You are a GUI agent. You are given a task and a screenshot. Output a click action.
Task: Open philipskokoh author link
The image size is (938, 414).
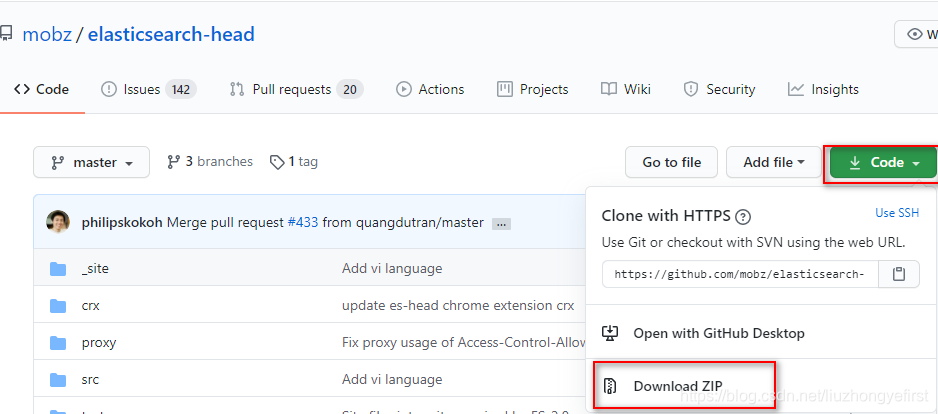(x=122, y=223)
